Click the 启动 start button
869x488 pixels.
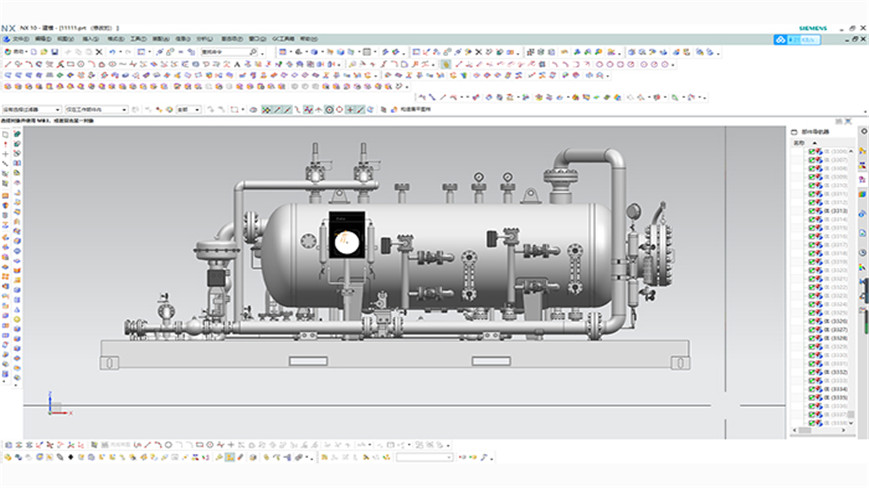[x=17, y=52]
